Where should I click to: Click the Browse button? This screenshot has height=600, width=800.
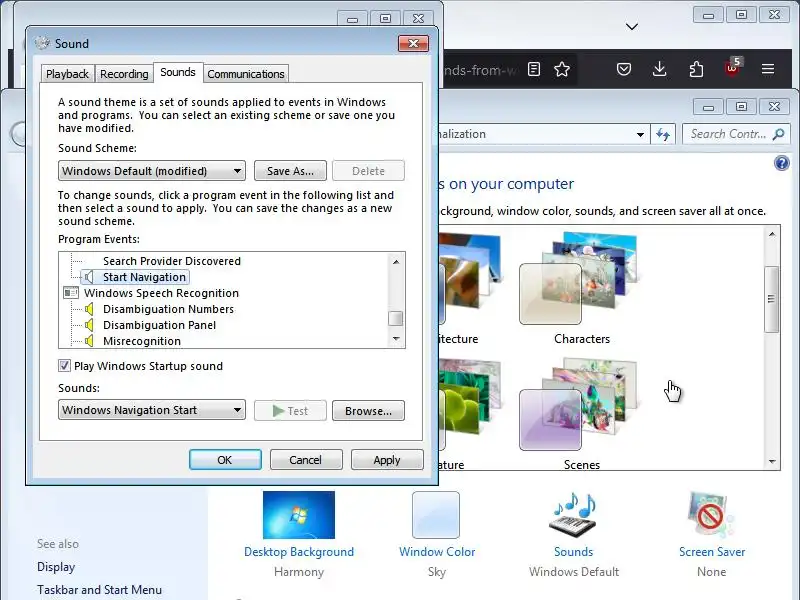click(368, 411)
